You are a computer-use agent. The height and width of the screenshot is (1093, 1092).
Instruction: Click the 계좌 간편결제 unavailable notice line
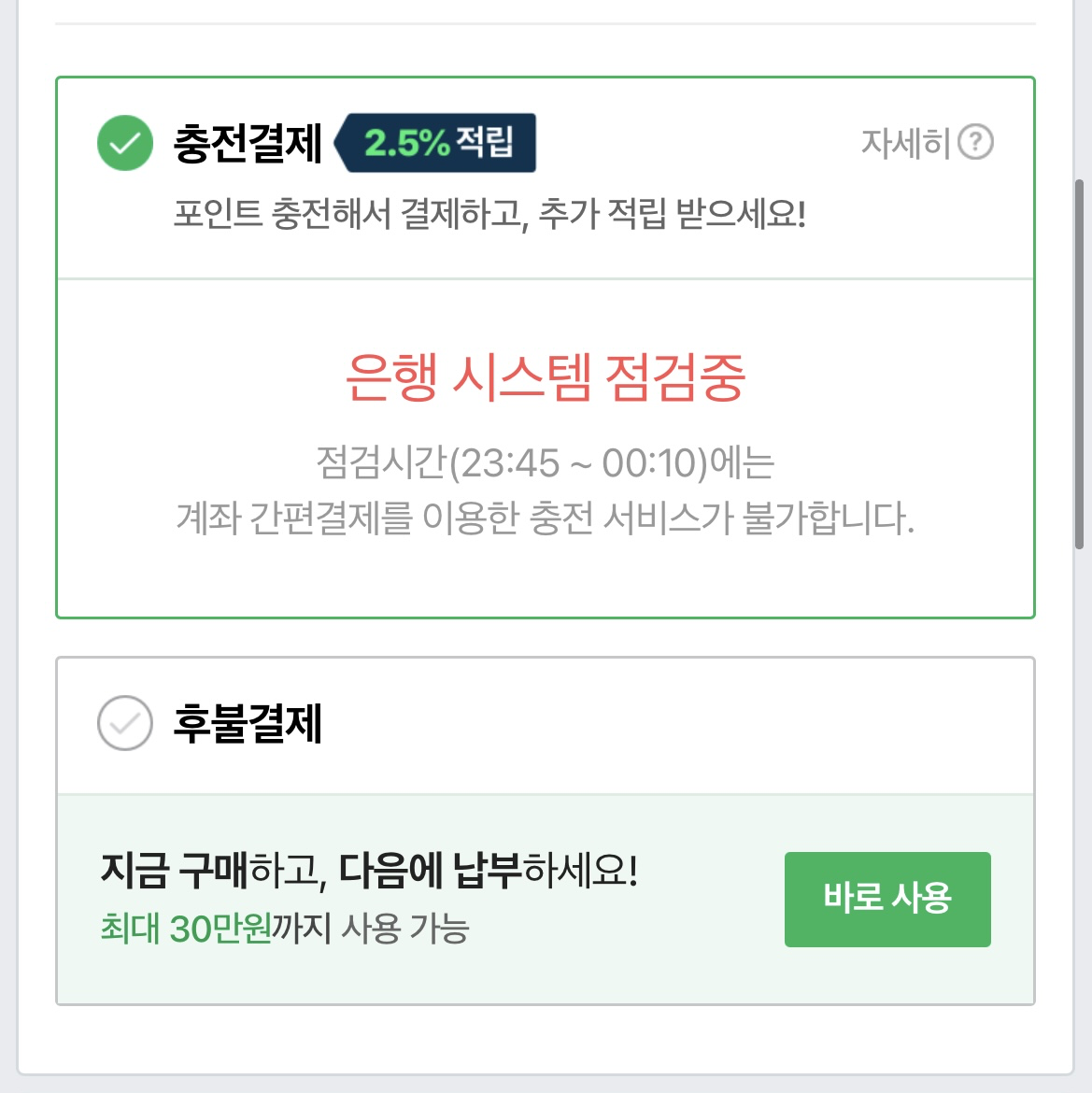point(545,518)
